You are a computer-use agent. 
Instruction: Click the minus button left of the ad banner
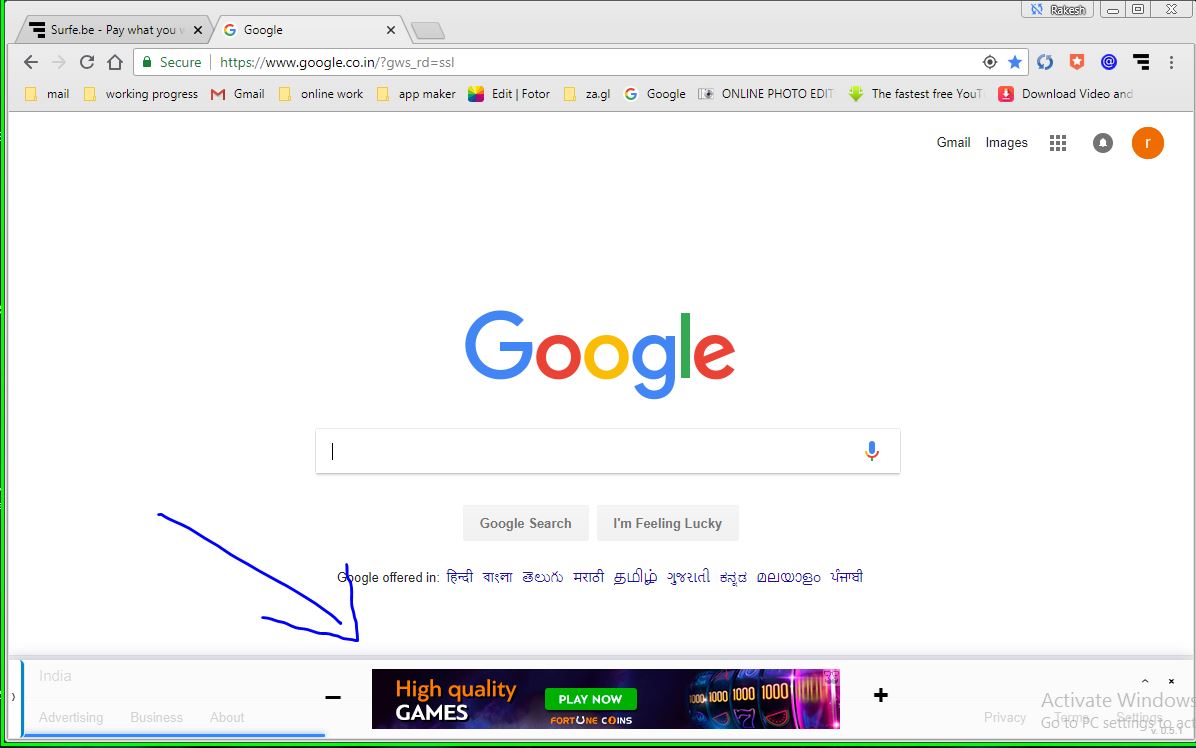(333, 697)
